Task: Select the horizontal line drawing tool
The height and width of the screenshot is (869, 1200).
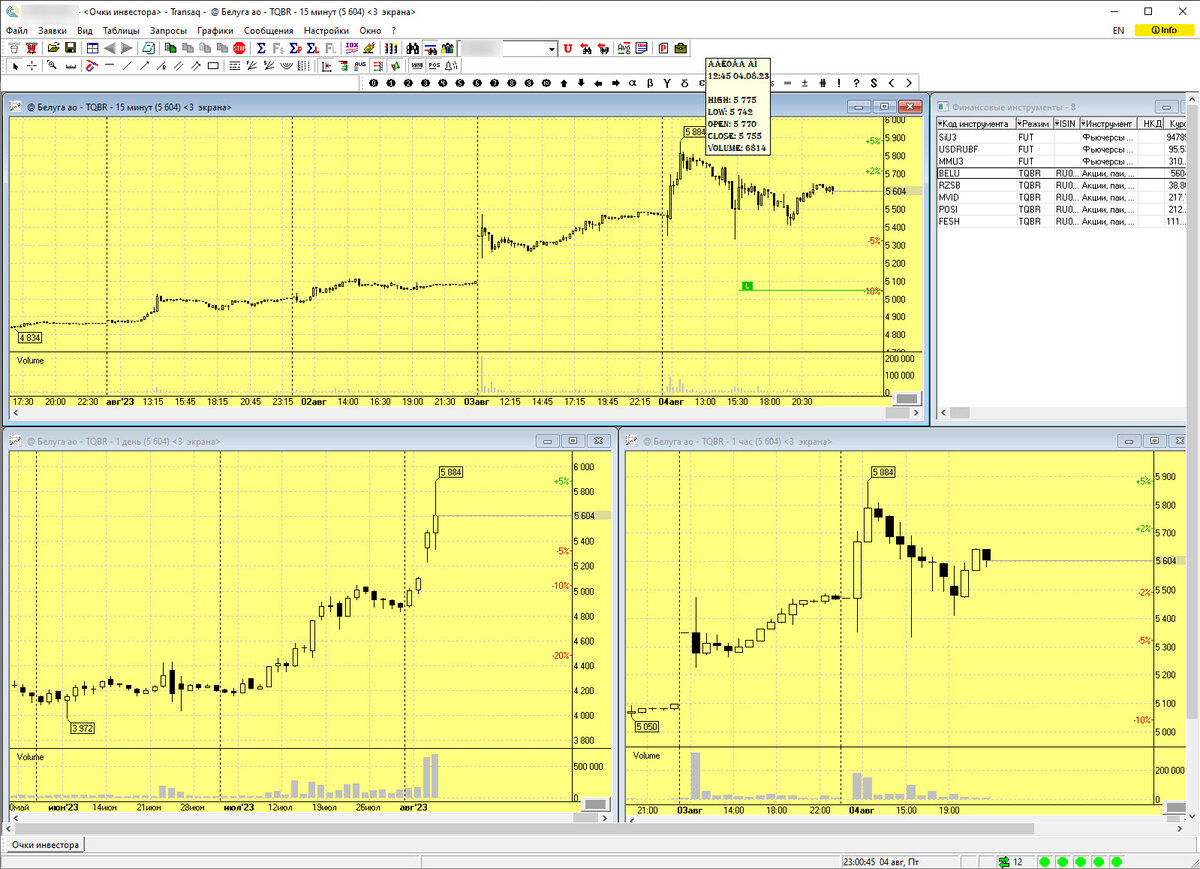Action: (x=108, y=65)
